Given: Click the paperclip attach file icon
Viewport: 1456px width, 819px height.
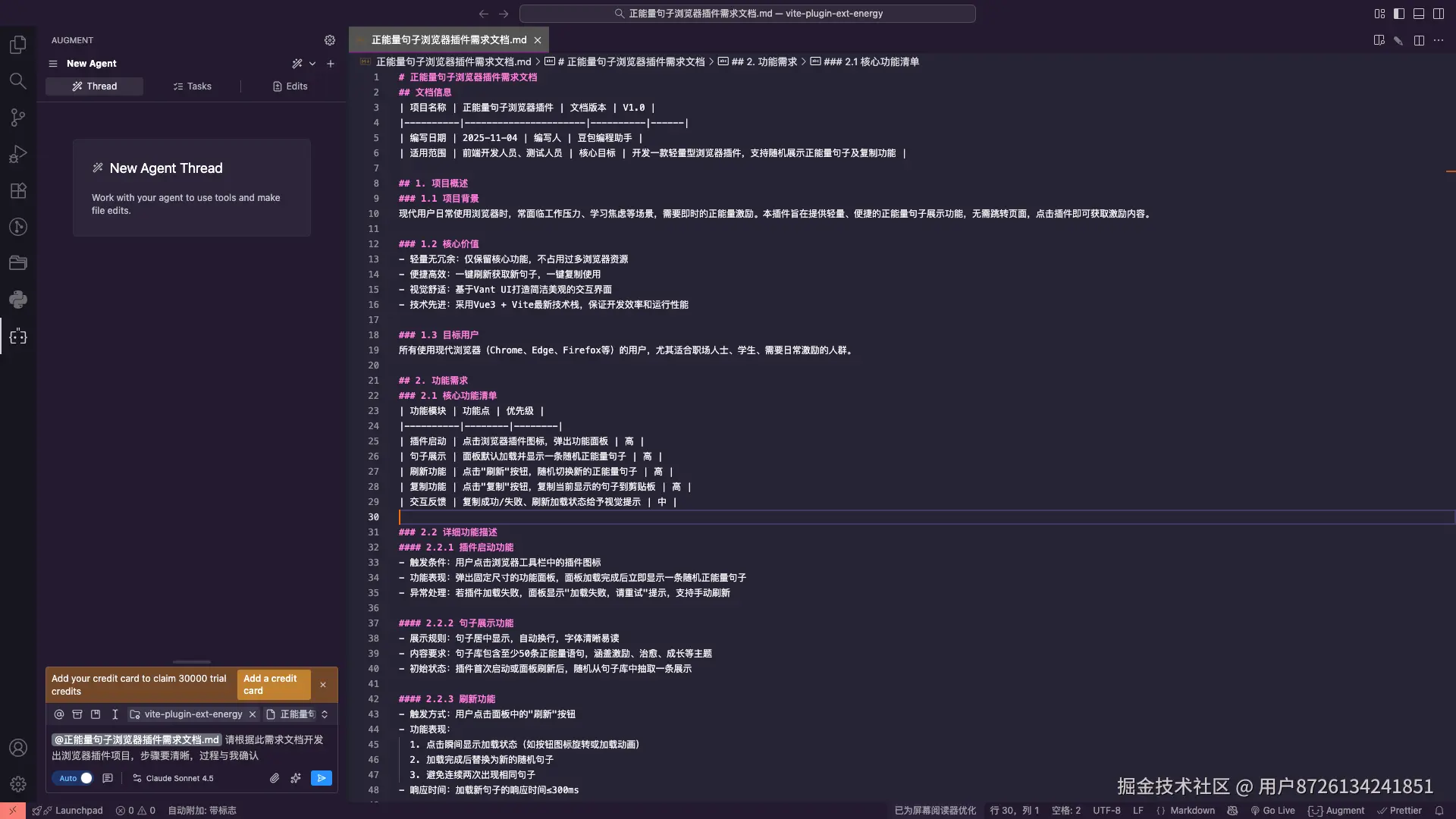Looking at the screenshot, I should 275,778.
